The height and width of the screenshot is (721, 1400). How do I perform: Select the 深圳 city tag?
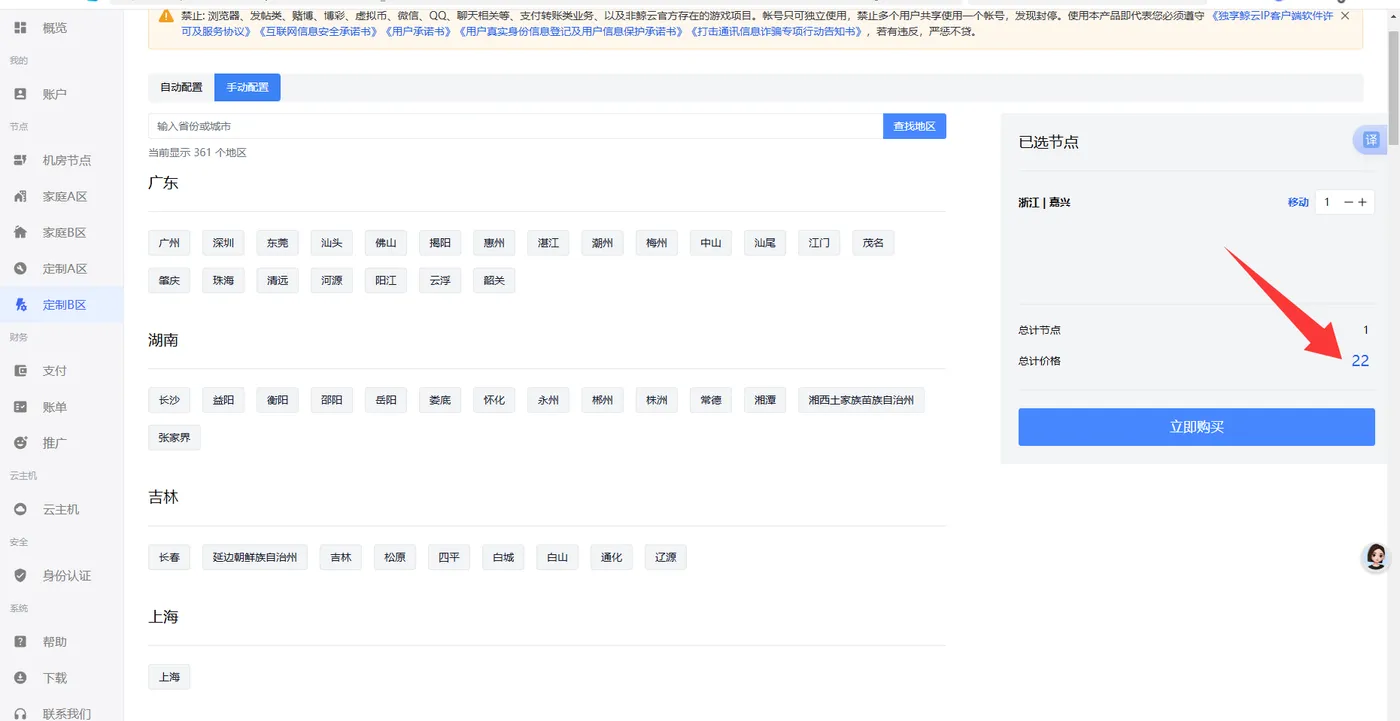click(223, 243)
